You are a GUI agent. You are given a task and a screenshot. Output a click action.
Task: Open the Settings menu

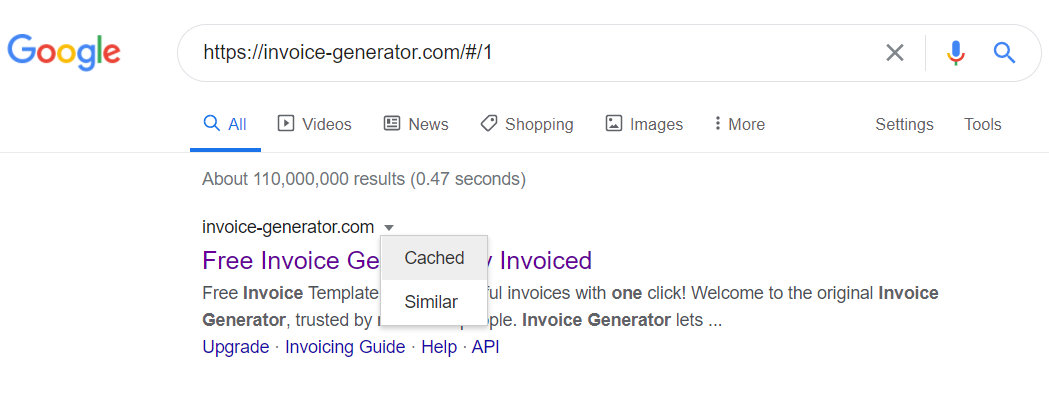pyautogui.click(x=904, y=124)
